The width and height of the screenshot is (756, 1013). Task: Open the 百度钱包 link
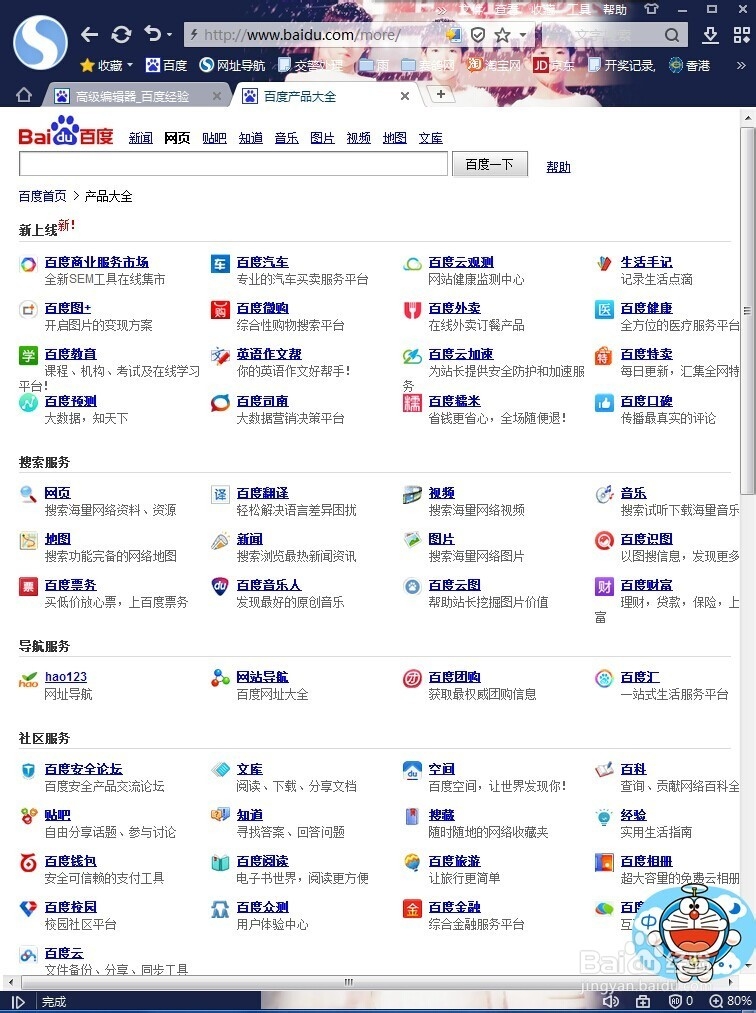(70, 861)
